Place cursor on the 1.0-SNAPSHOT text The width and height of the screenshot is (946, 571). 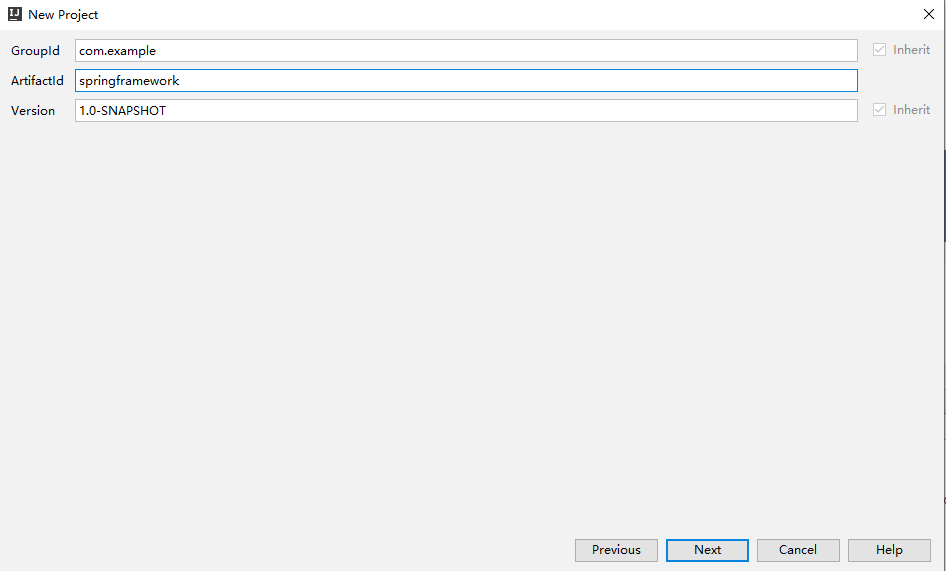(x=122, y=111)
